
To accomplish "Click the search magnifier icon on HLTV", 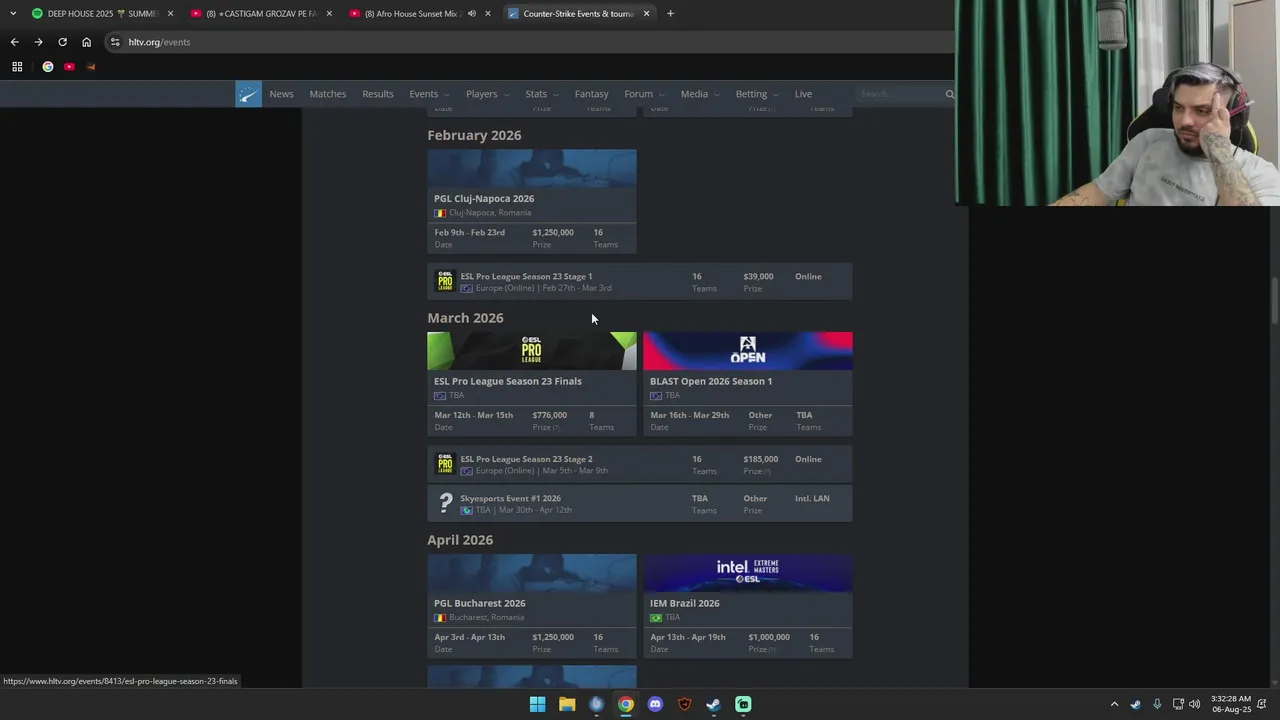I will tap(949, 94).
